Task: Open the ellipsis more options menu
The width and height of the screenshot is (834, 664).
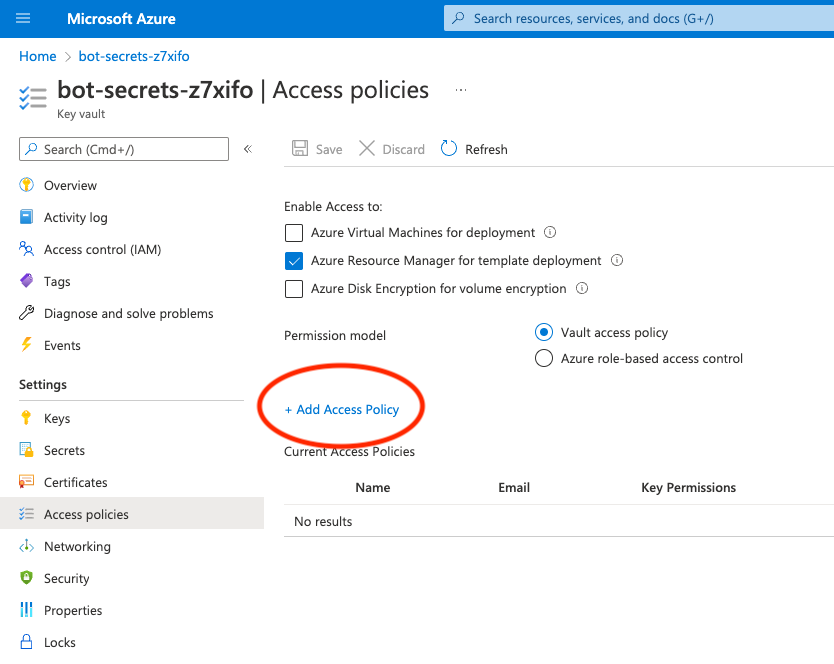Action: click(x=461, y=90)
